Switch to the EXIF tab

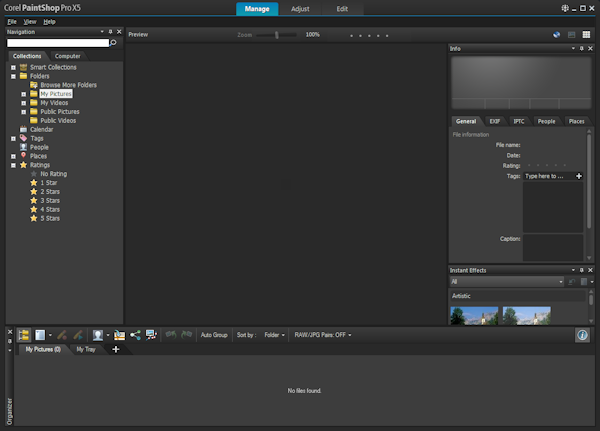click(x=495, y=121)
